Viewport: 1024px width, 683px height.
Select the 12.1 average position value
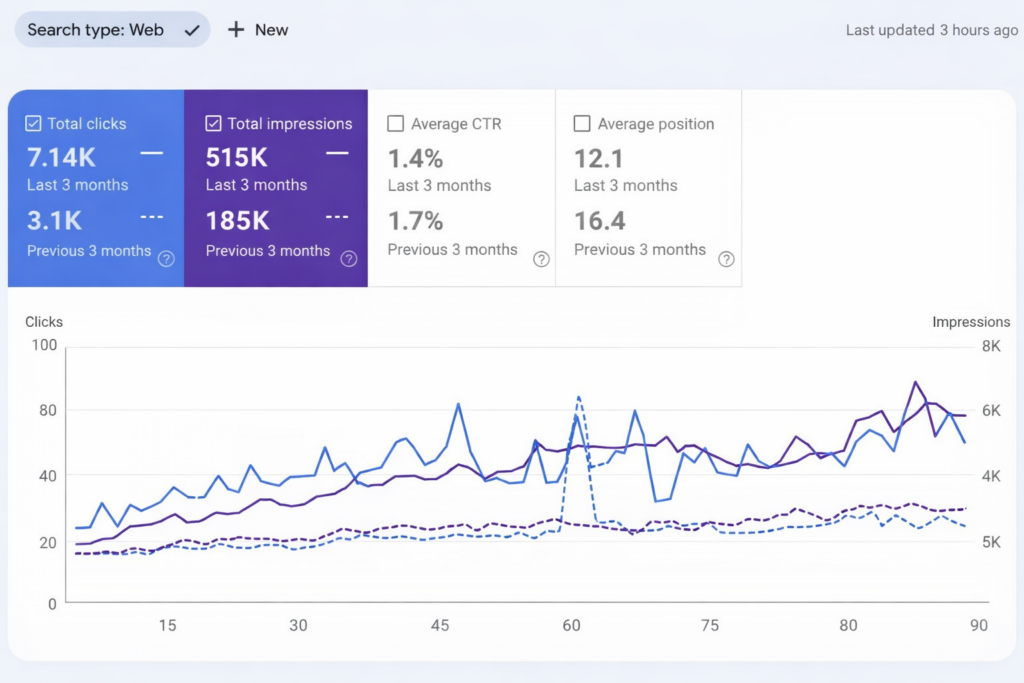coord(599,158)
